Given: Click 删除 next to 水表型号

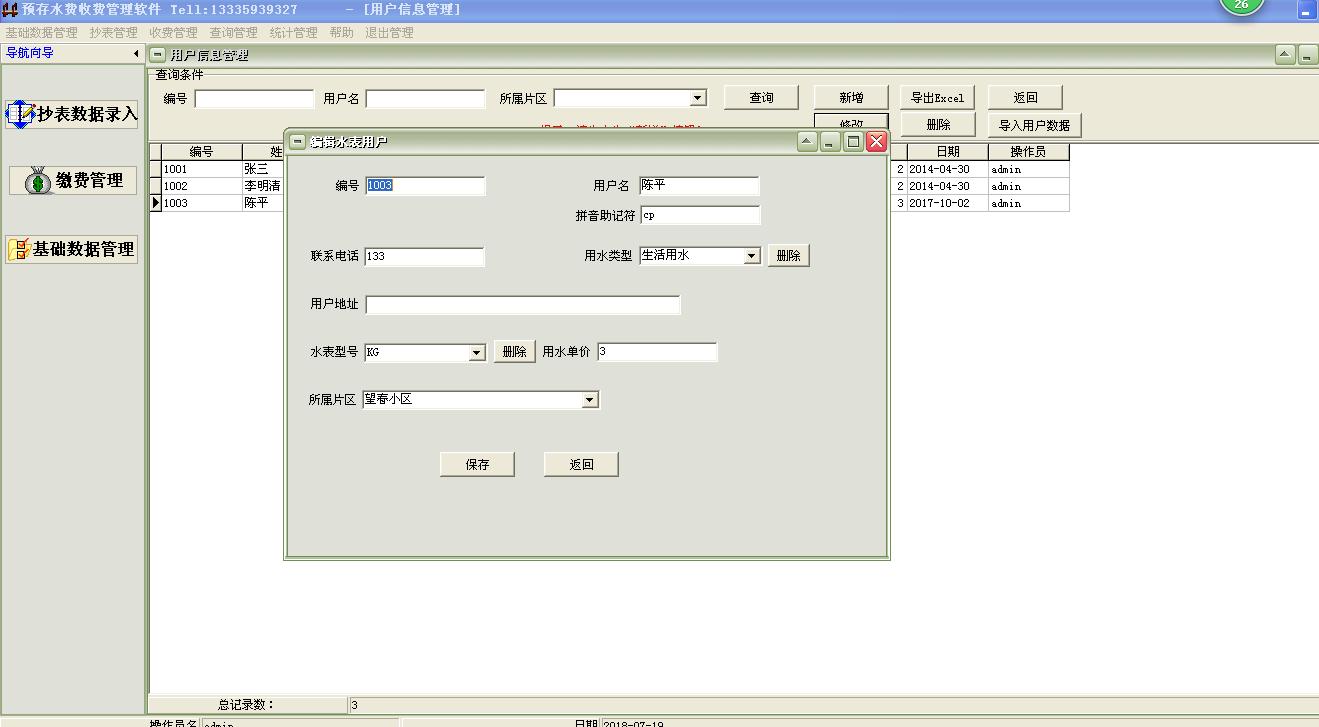Looking at the screenshot, I should (514, 352).
